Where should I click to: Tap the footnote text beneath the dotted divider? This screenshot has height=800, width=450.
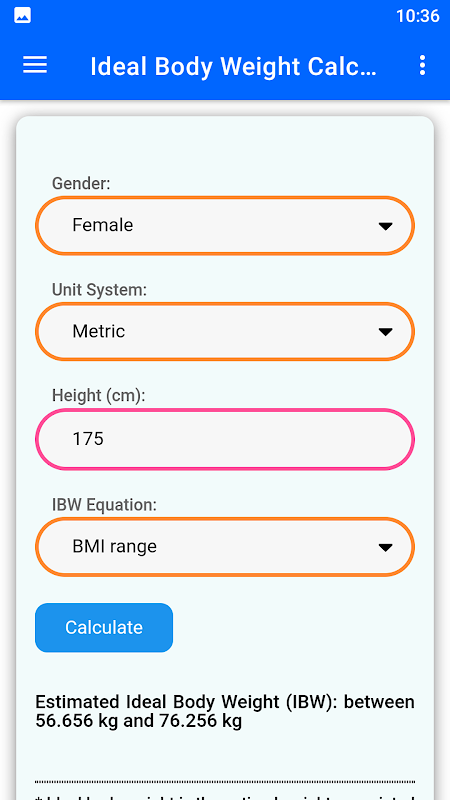pyautogui.click(x=225, y=796)
